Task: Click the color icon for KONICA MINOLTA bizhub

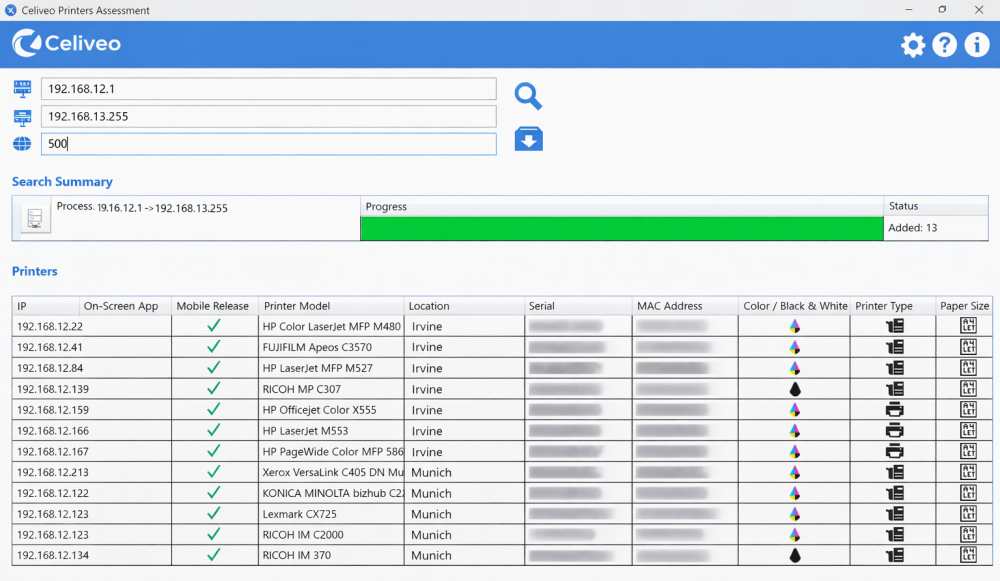Action: point(794,493)
